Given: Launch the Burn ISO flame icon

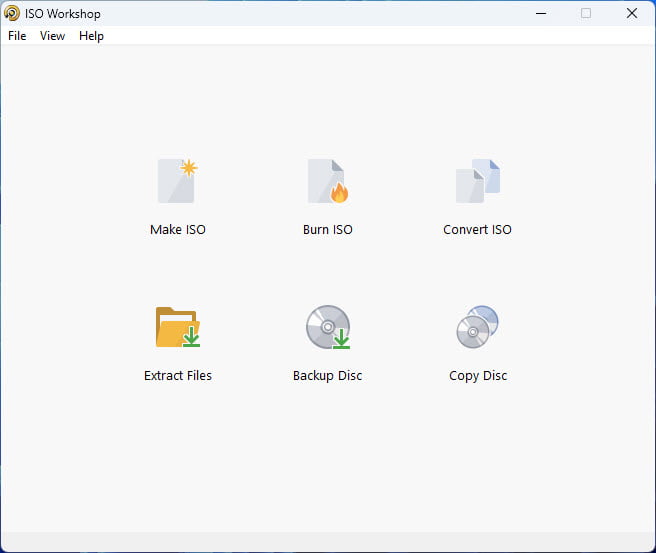Looking at the screenshot, I should tap(328, 181).
